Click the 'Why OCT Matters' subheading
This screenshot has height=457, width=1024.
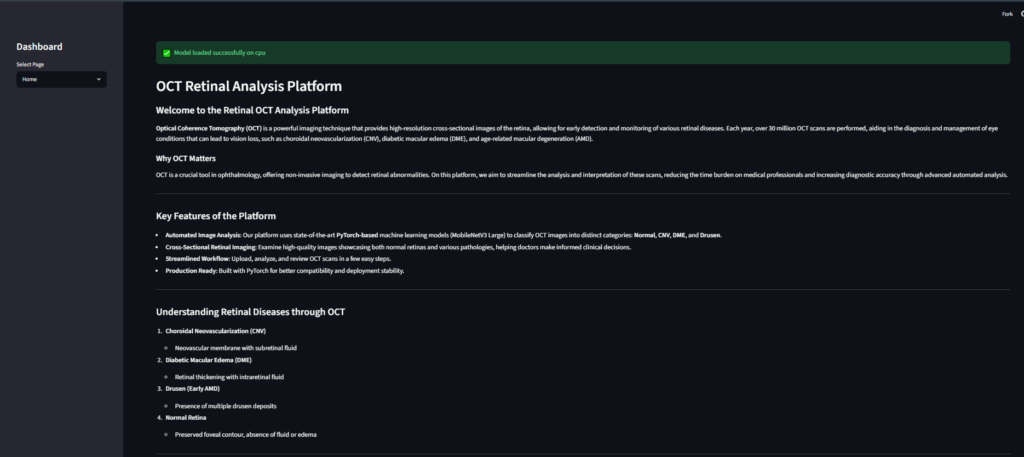click(185, 158)
